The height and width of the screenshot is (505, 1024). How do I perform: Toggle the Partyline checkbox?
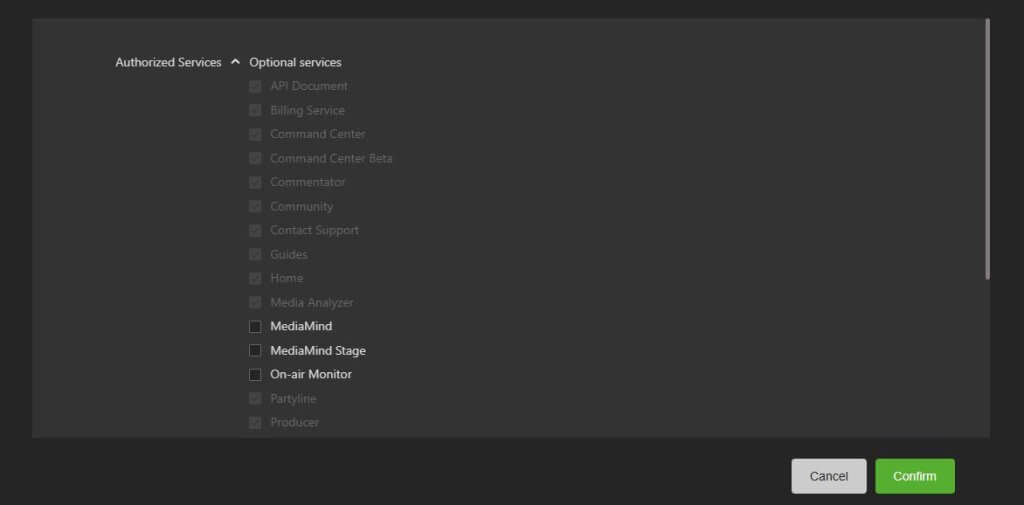[x=255, y=399]
